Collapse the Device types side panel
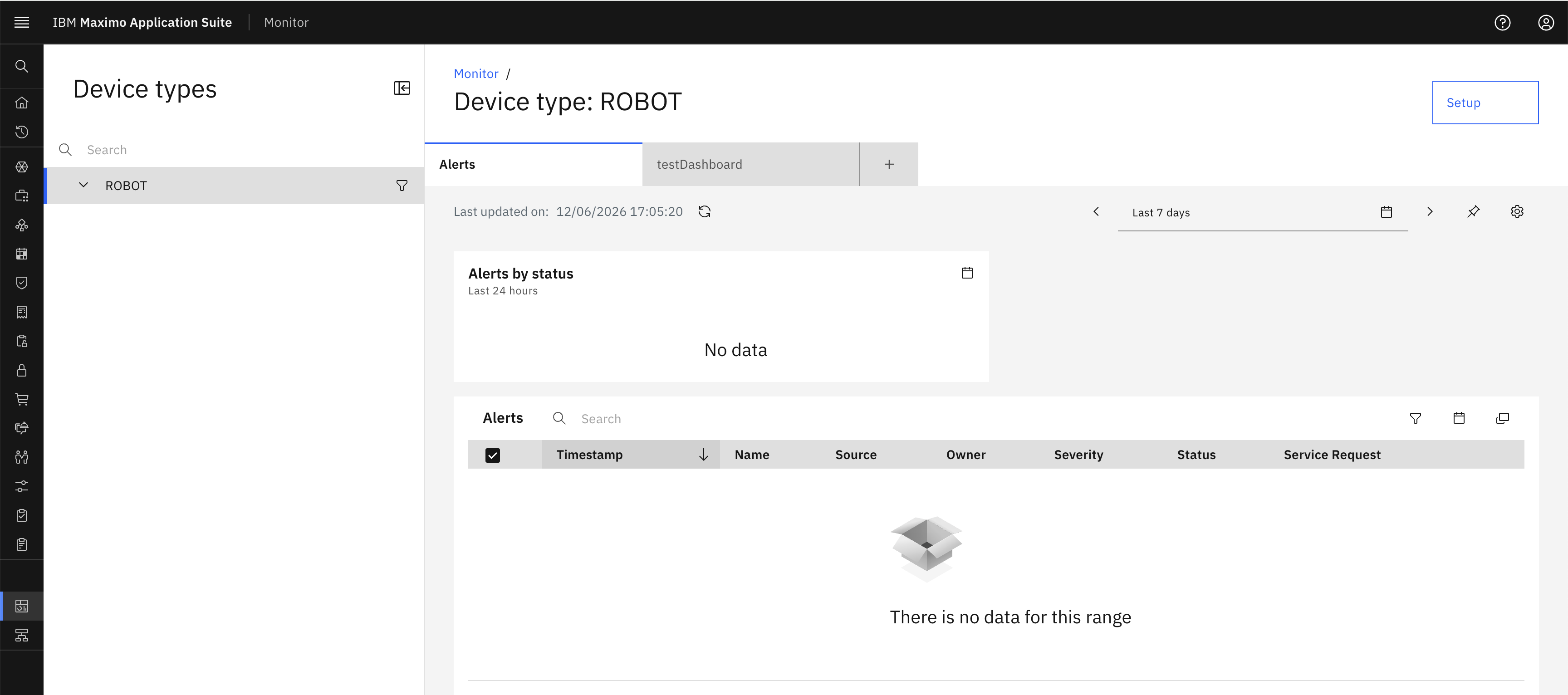 pyautogui.click(x=402, y=88)
